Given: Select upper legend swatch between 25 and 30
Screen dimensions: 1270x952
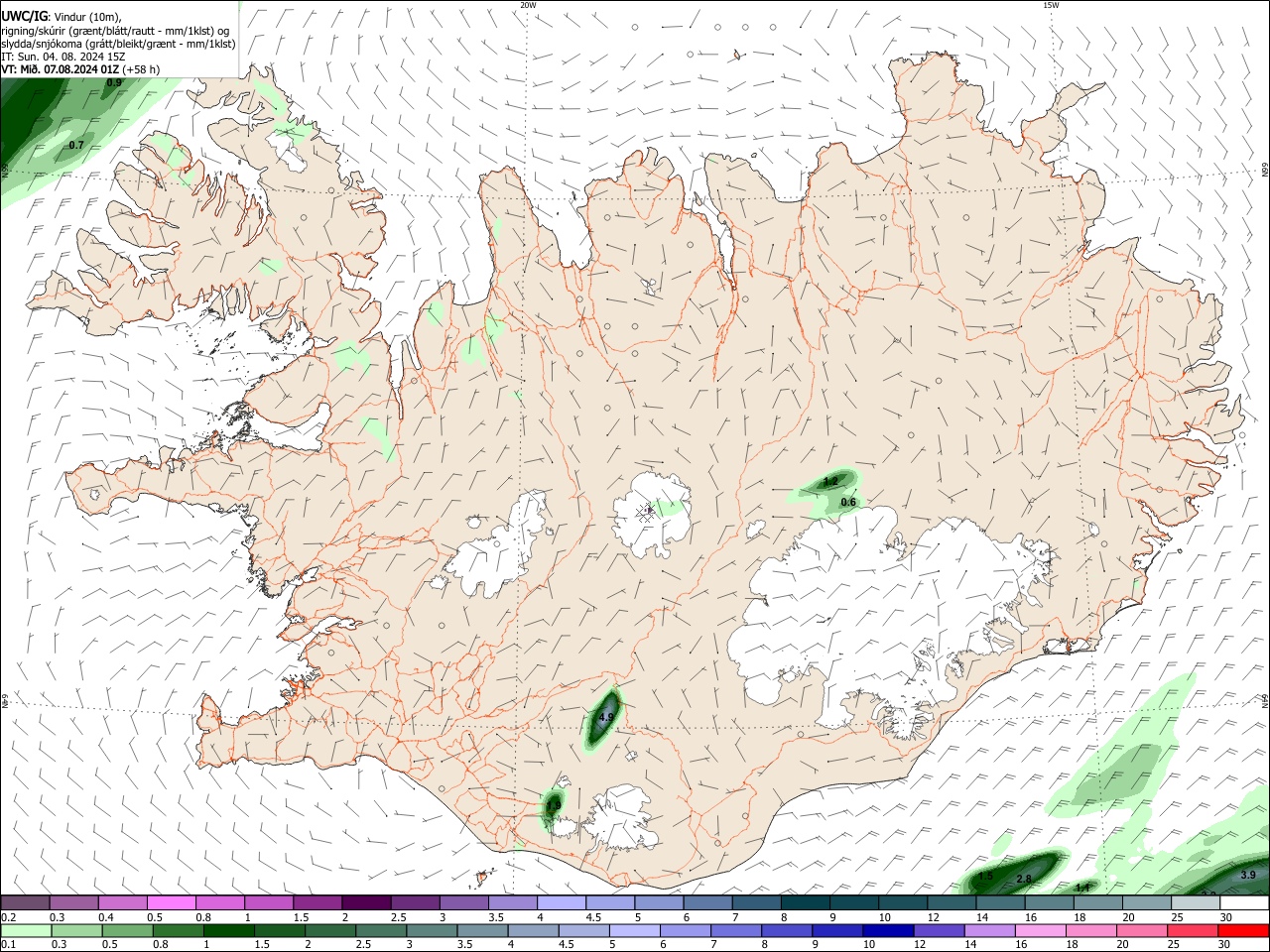Looking at the screenshot, I should point(1194,903).
